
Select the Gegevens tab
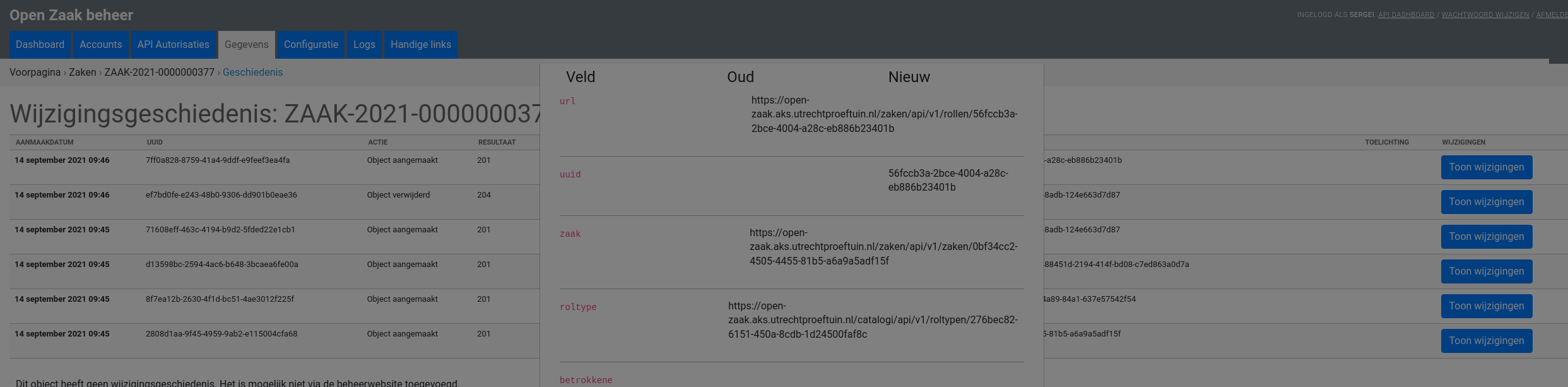(x=246, y=44)
